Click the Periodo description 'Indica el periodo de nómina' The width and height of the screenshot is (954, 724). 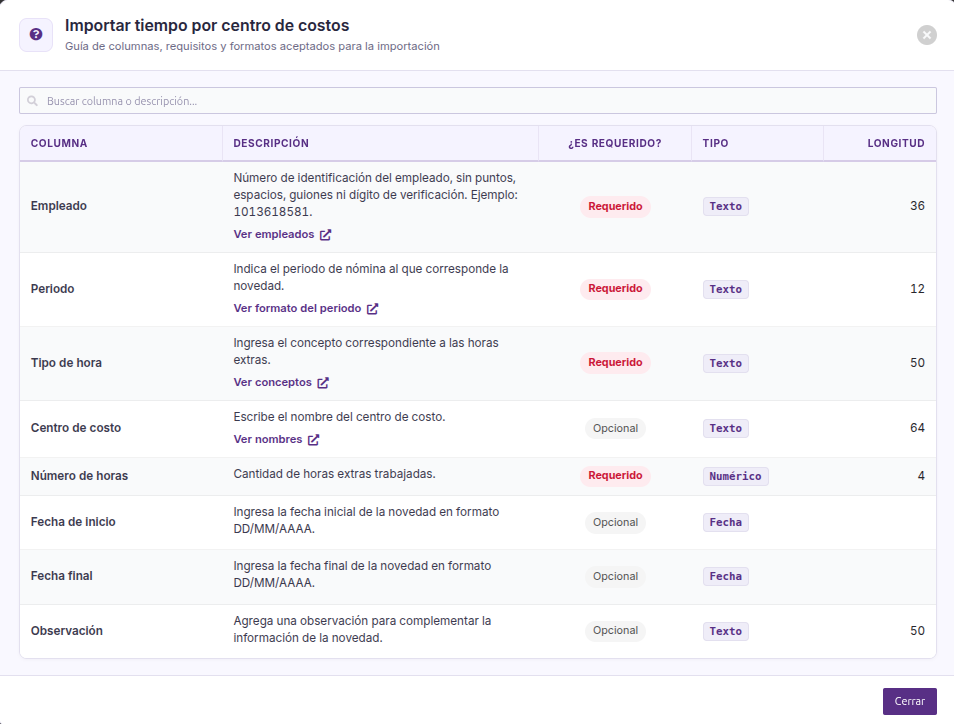coord(371,277)
